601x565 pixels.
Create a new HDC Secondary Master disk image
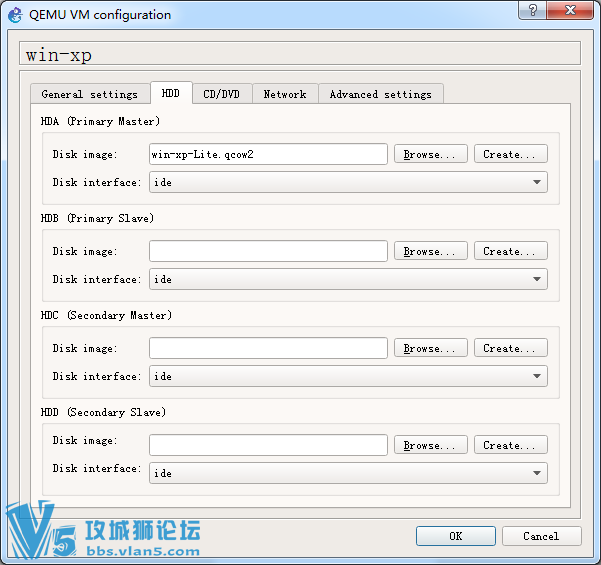tap(511, 348)
